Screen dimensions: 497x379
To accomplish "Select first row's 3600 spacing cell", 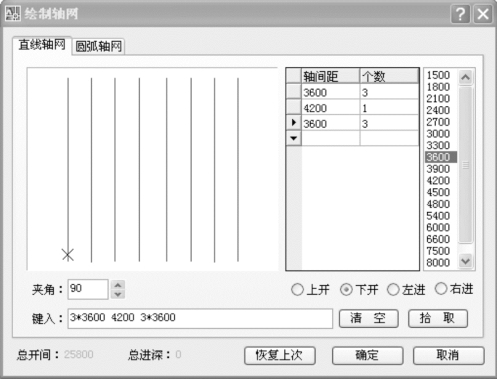I will [330, 92].
